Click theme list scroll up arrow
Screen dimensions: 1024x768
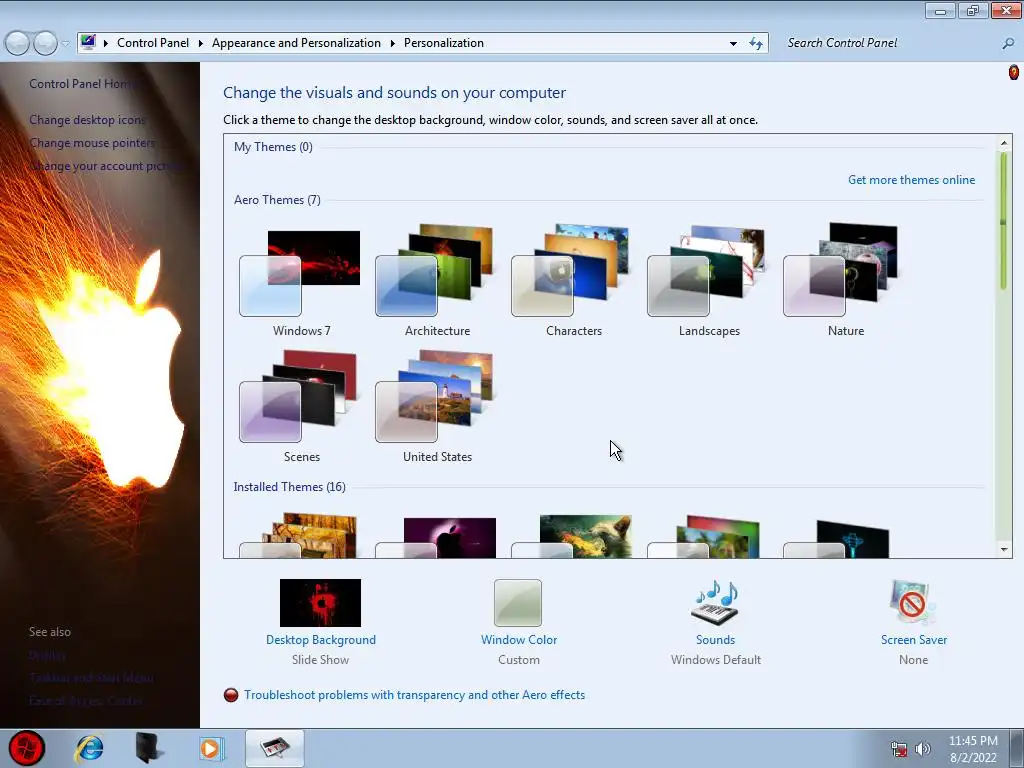click(x=1004, y=143)
